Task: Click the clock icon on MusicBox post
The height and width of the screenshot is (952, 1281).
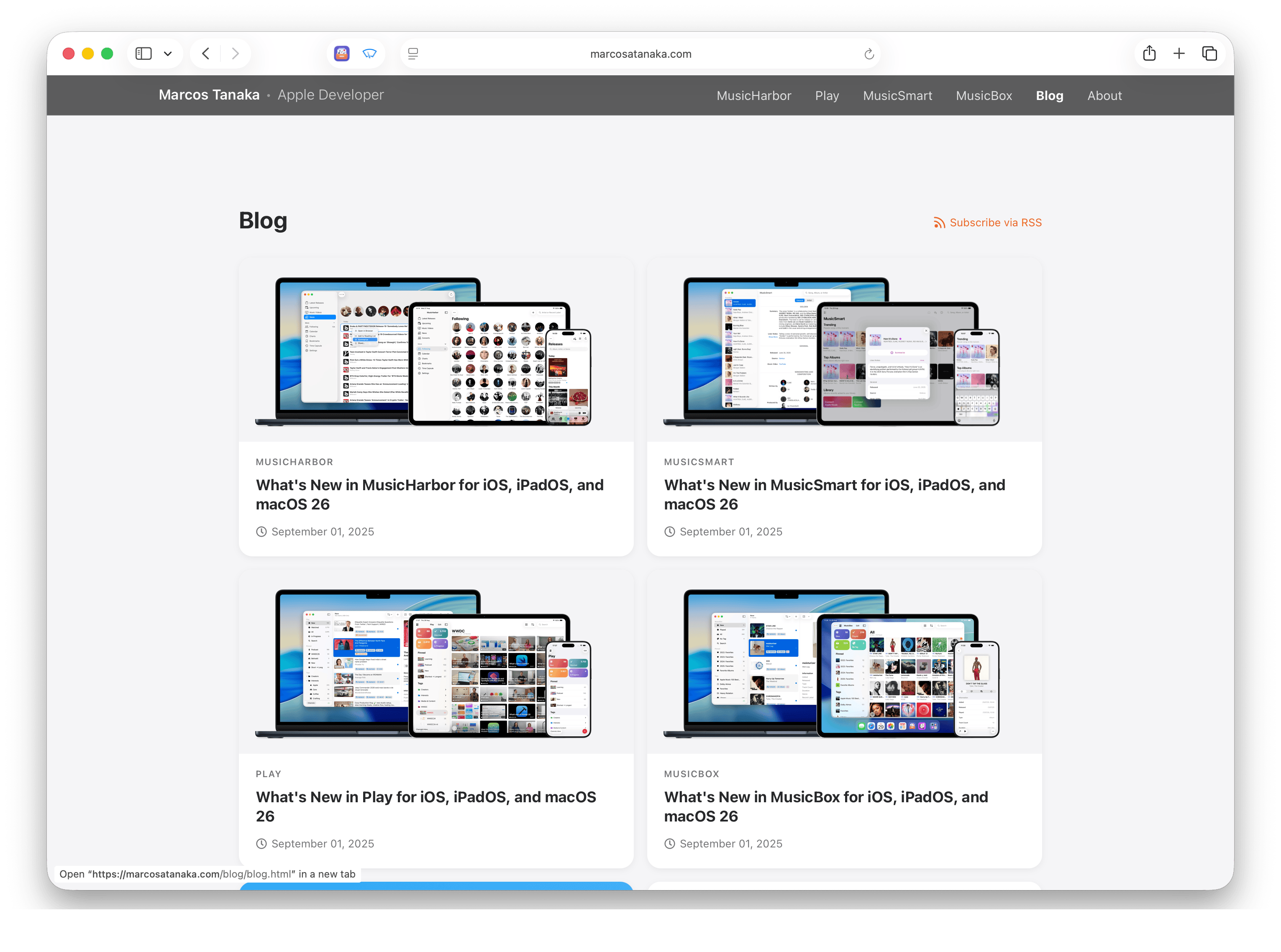Action: (x=670, y=844)
